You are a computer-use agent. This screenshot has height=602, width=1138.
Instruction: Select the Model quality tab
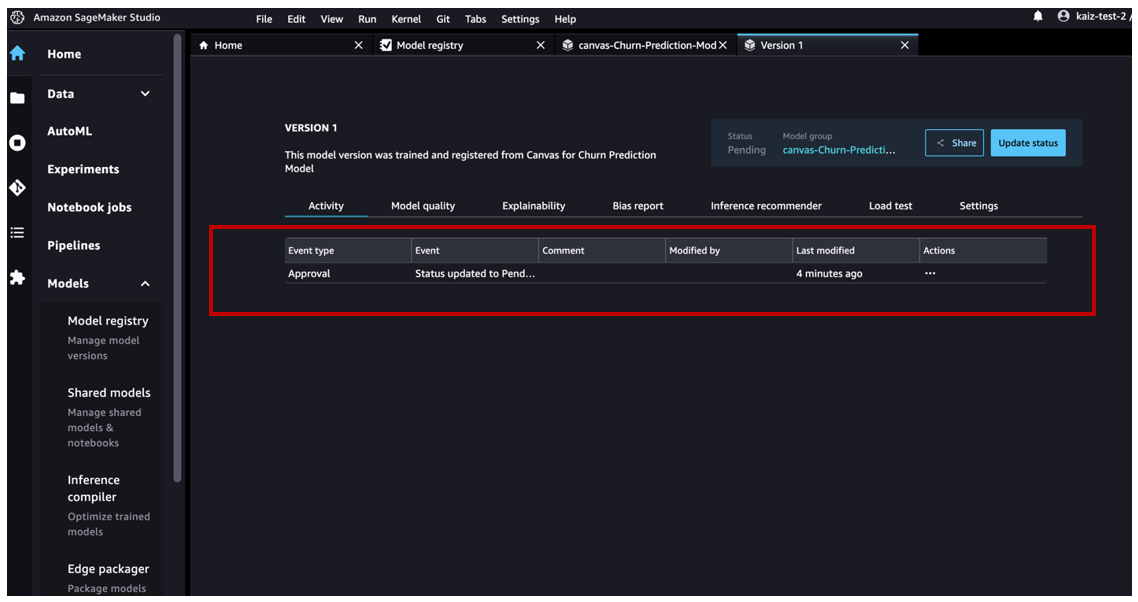(423, 206)
